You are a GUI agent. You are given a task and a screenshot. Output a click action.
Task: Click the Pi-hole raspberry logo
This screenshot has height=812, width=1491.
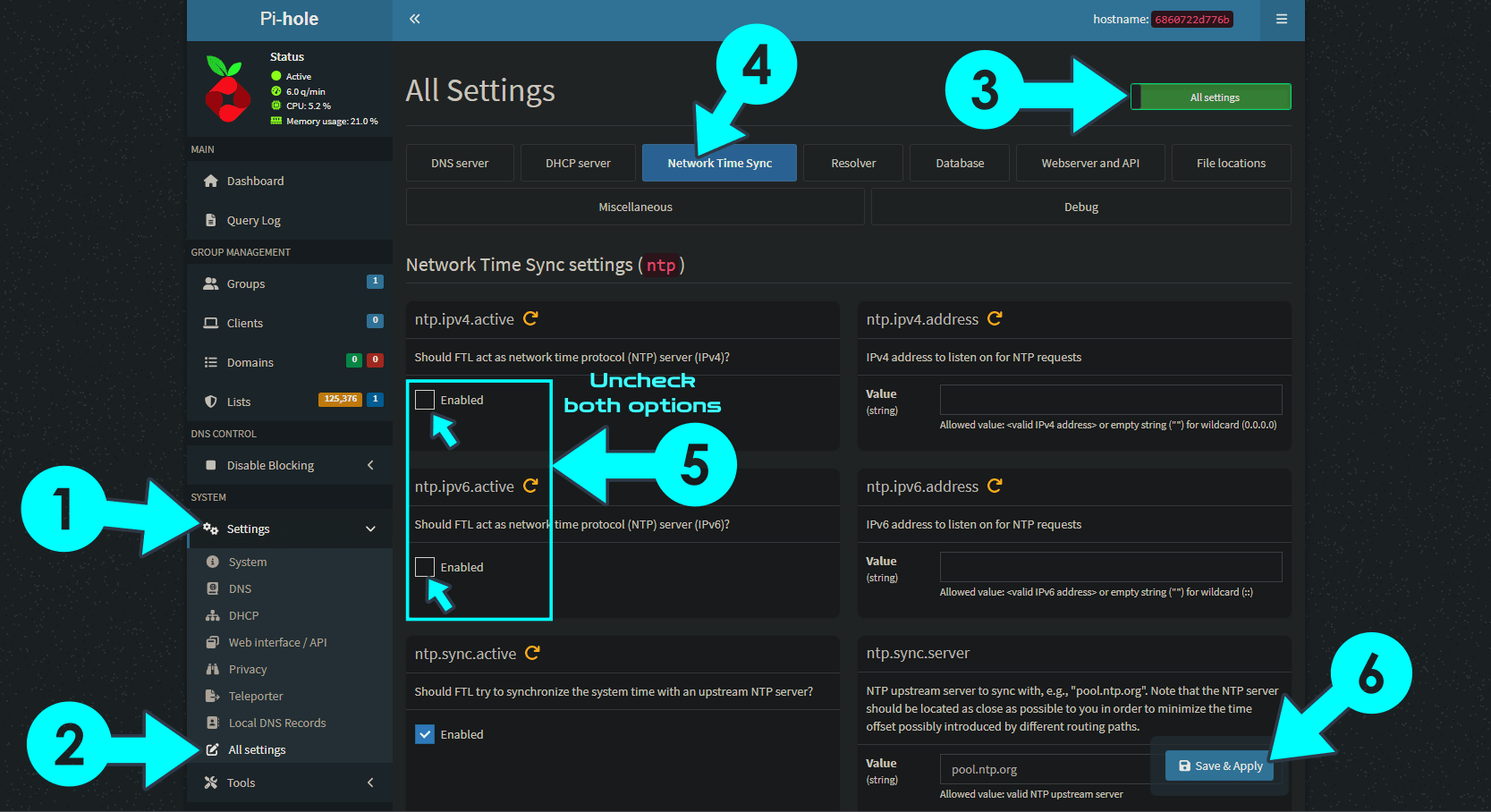228,89
